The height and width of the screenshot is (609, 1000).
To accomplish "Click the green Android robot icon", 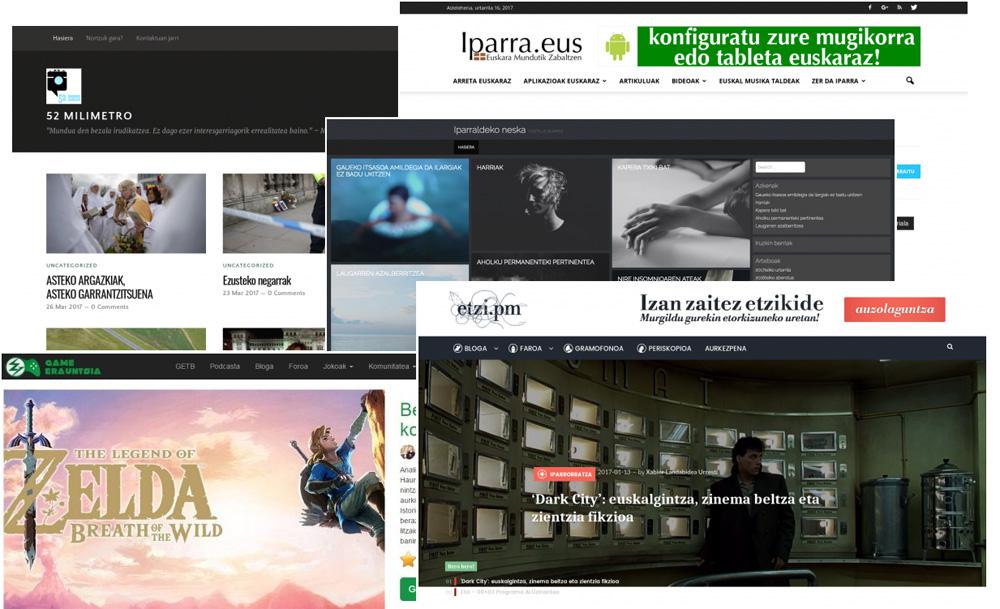I will (x=617, y=46).
